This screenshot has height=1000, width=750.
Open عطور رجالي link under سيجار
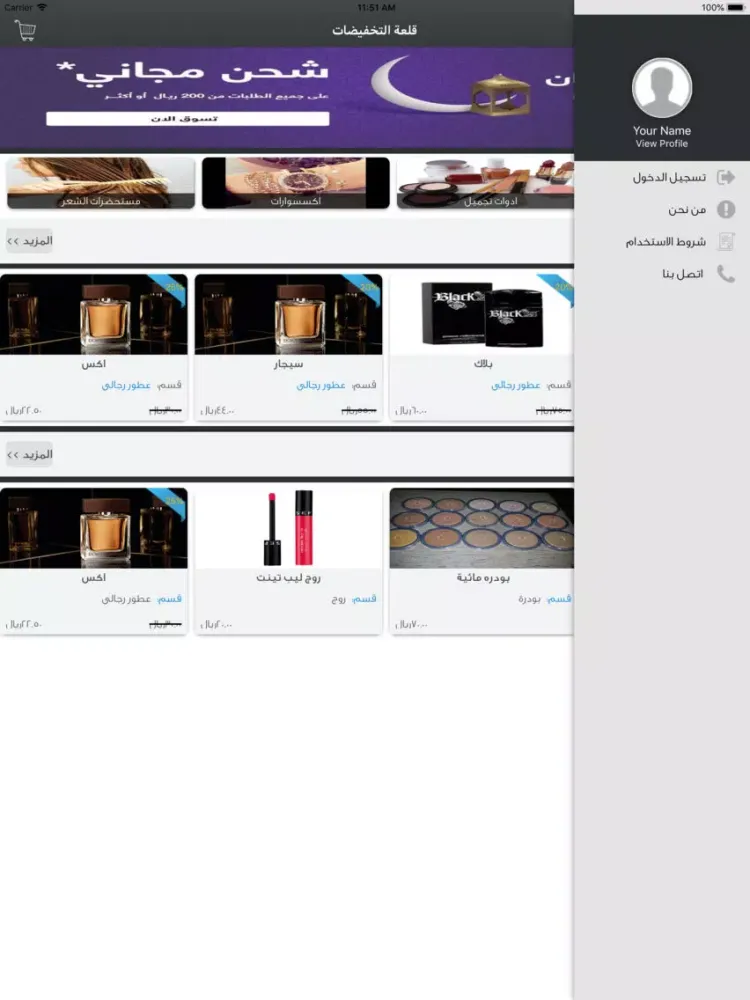pos(321,385)
